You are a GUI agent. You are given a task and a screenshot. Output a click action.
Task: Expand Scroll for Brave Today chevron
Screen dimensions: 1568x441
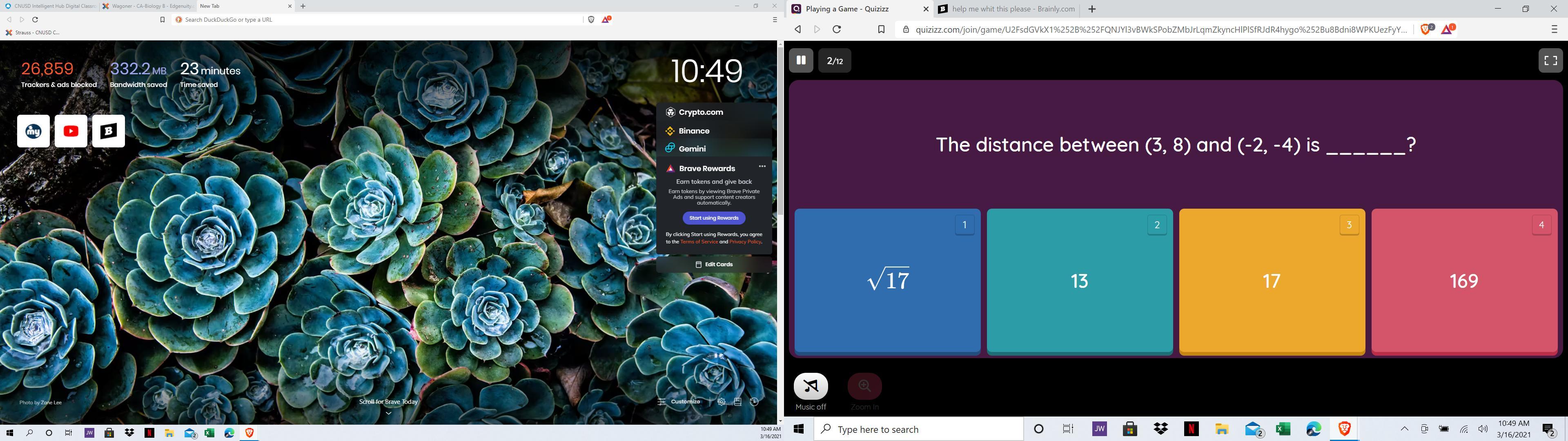[x=388, y=413]
